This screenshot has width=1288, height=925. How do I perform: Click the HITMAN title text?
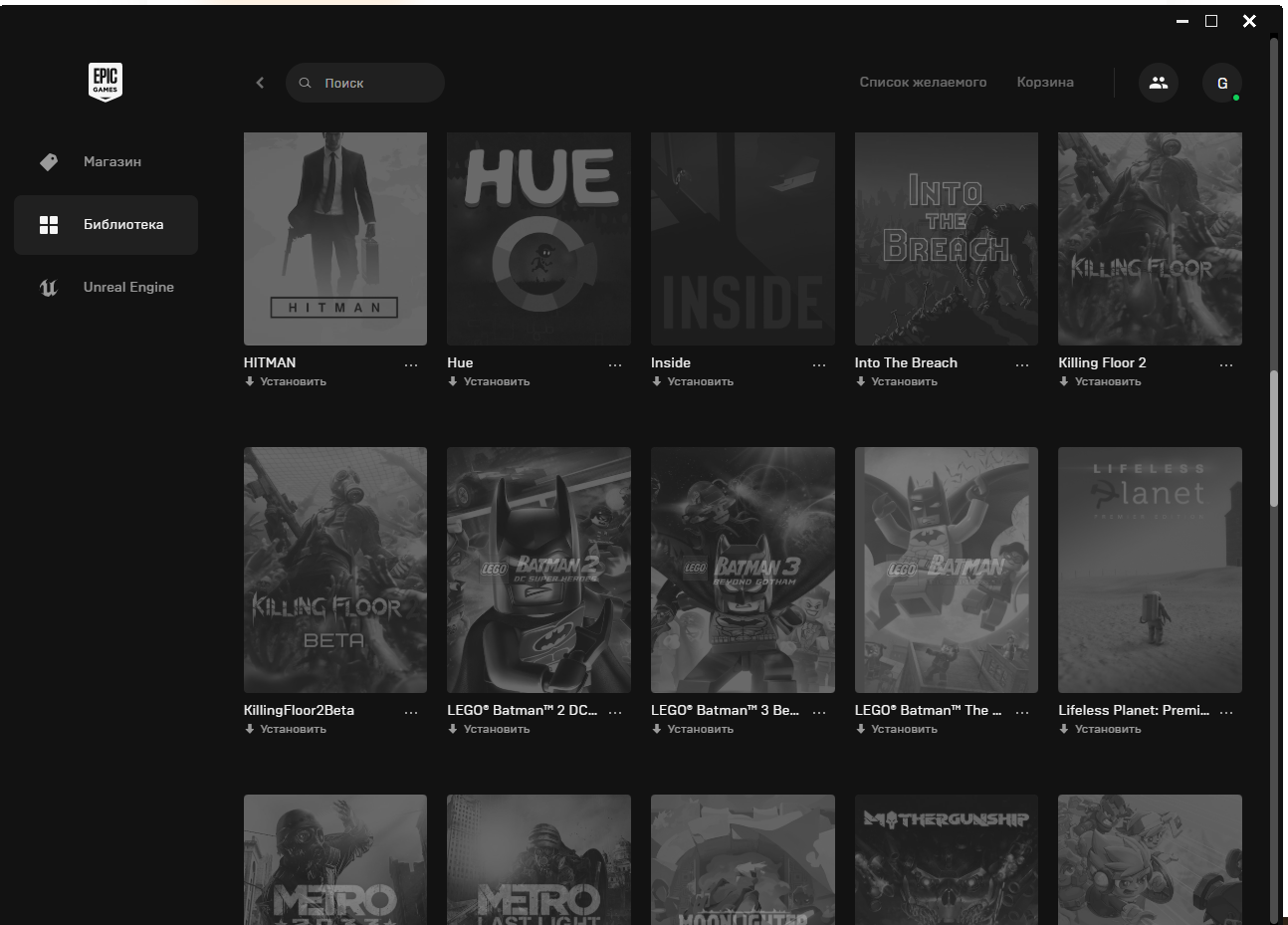(270, 362)
